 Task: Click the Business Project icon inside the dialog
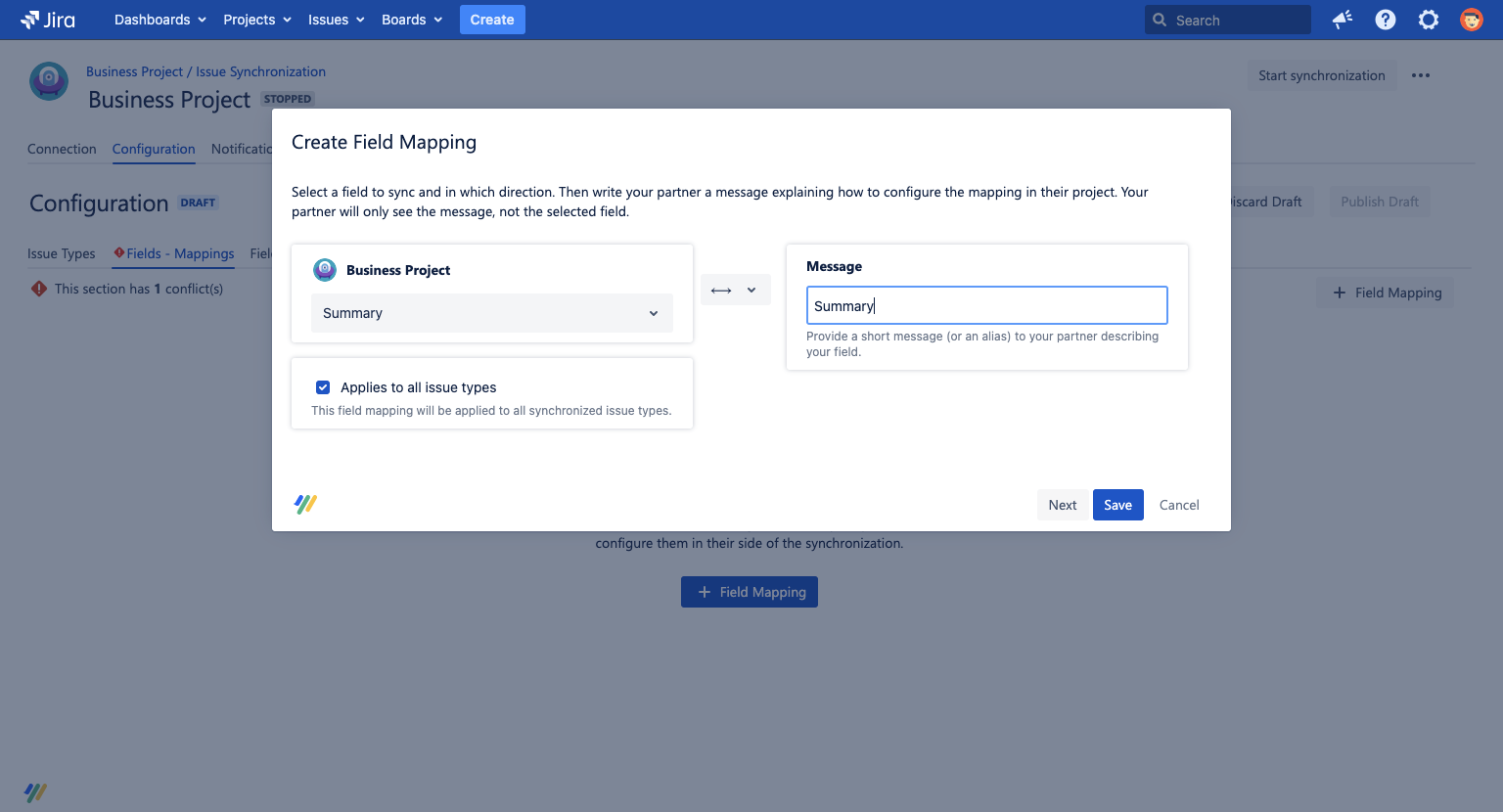(x=324, y=270)
